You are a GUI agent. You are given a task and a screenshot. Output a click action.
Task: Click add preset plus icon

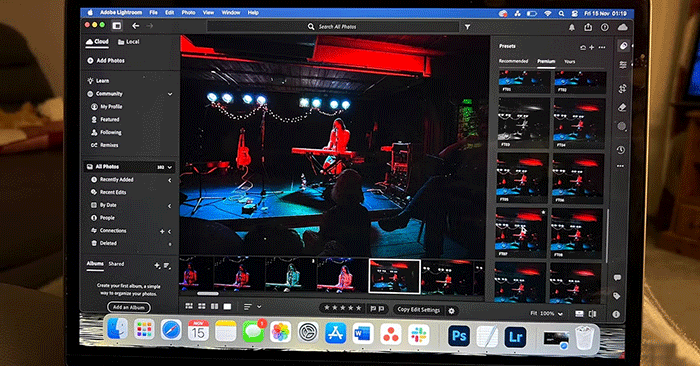tap(592, 47)
